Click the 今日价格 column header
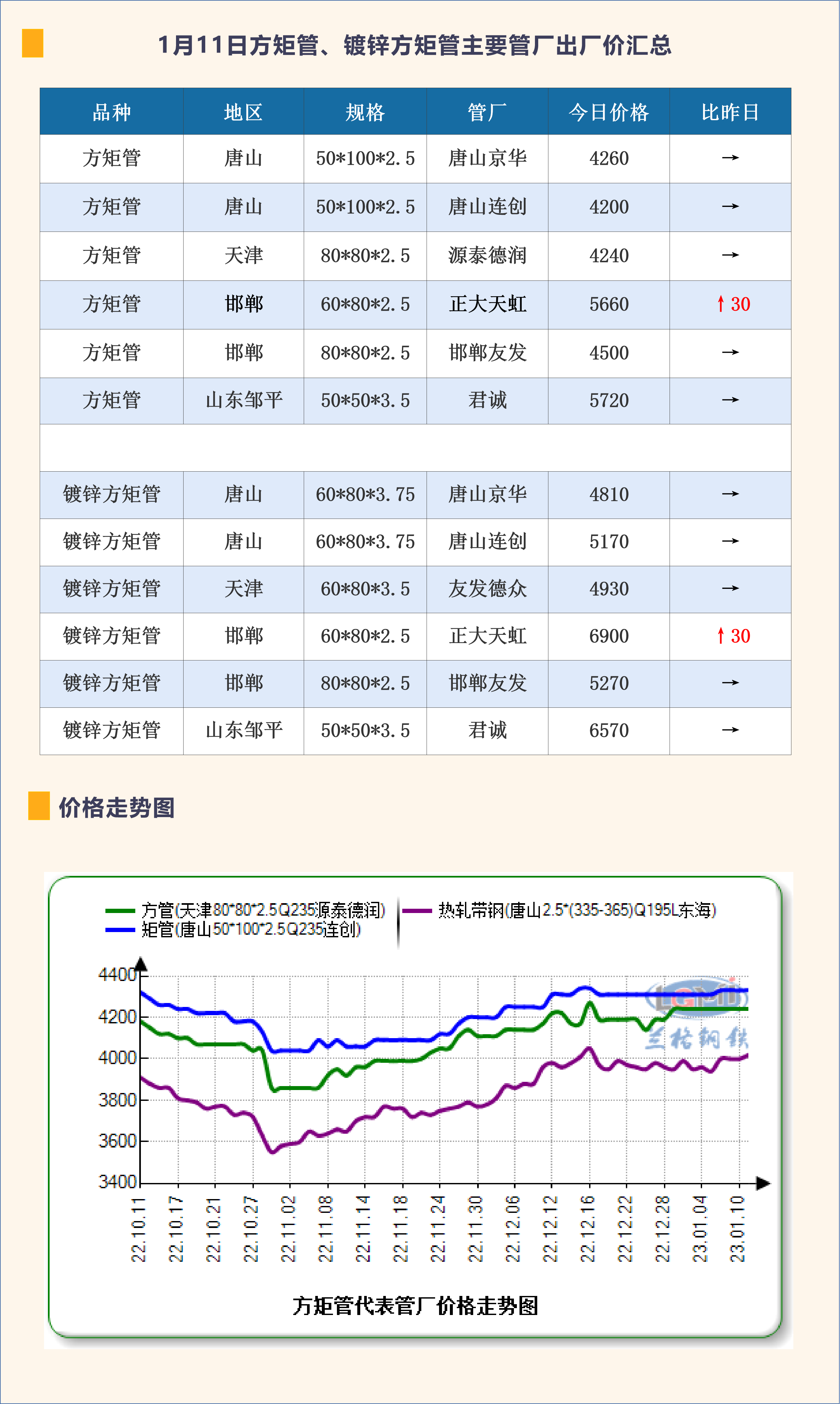 [608, 112]
